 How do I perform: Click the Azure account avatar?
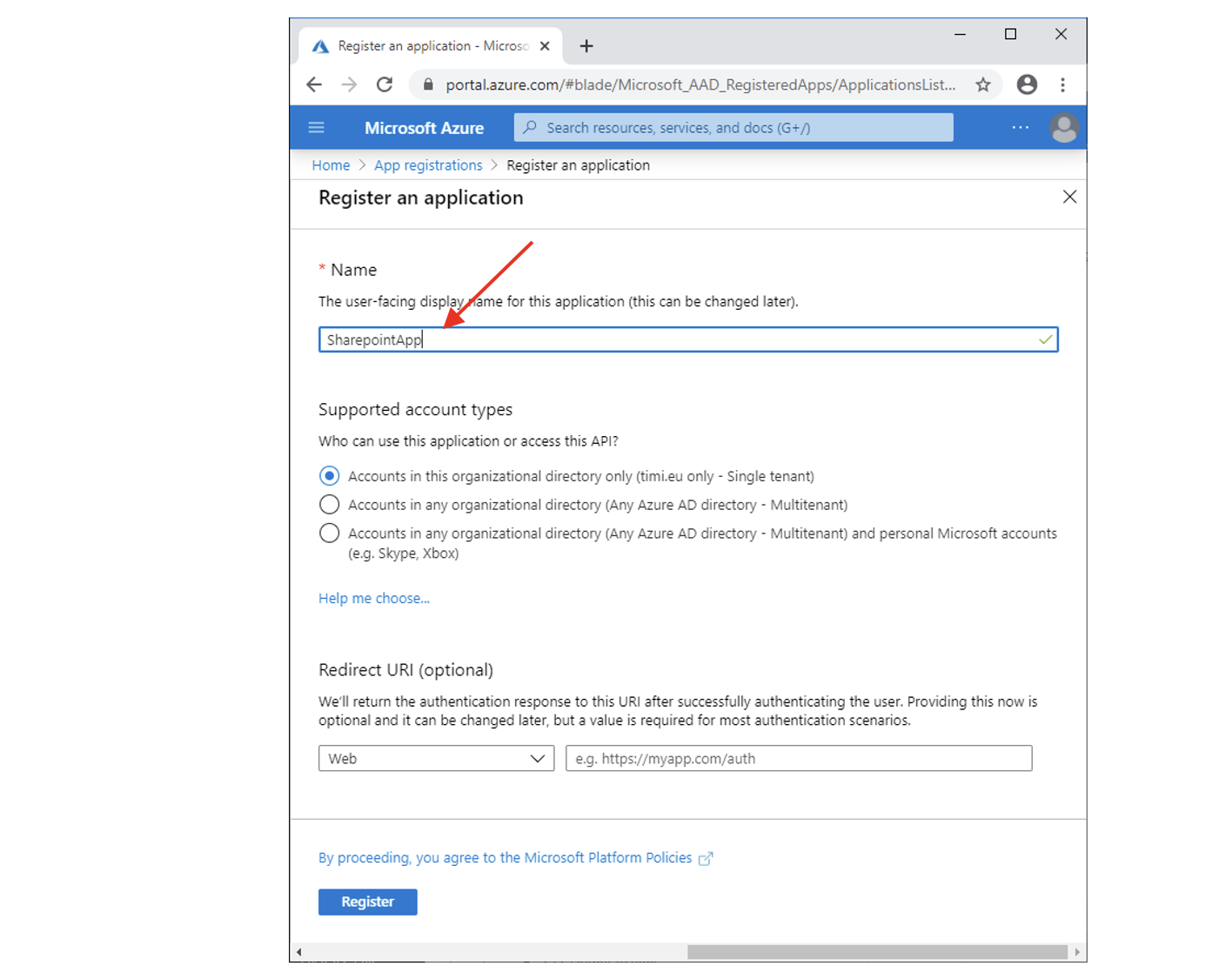pyautogui.click(x=1063, y=128)
